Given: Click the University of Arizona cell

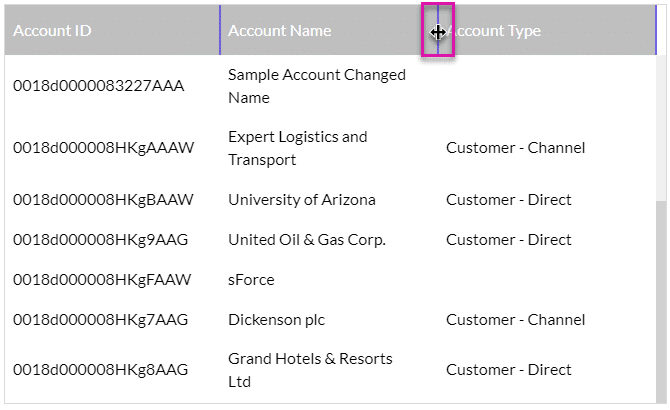Looking at the screenshot, I should tap(301, 200).
